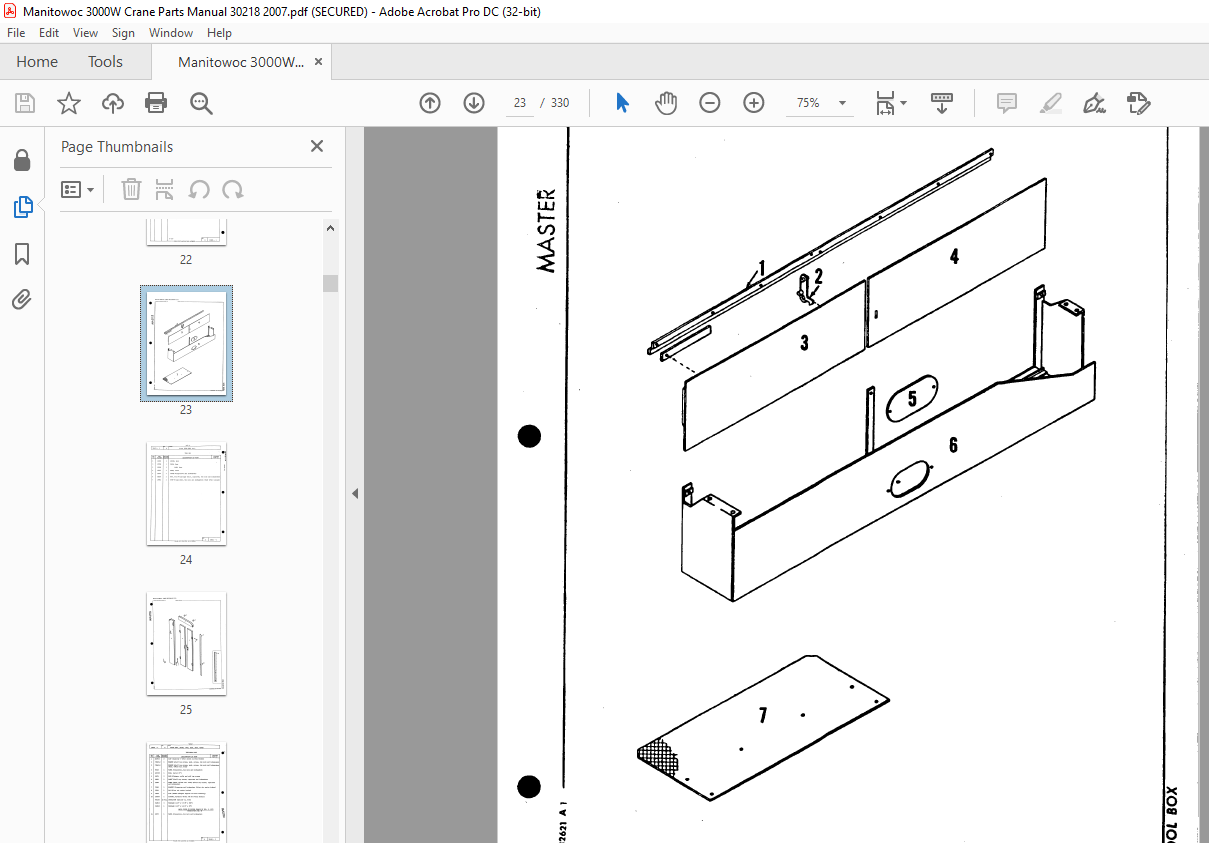This screenshot has height=843, width=1209.
Task: Open the Sign menu
Action: point(123,33)
